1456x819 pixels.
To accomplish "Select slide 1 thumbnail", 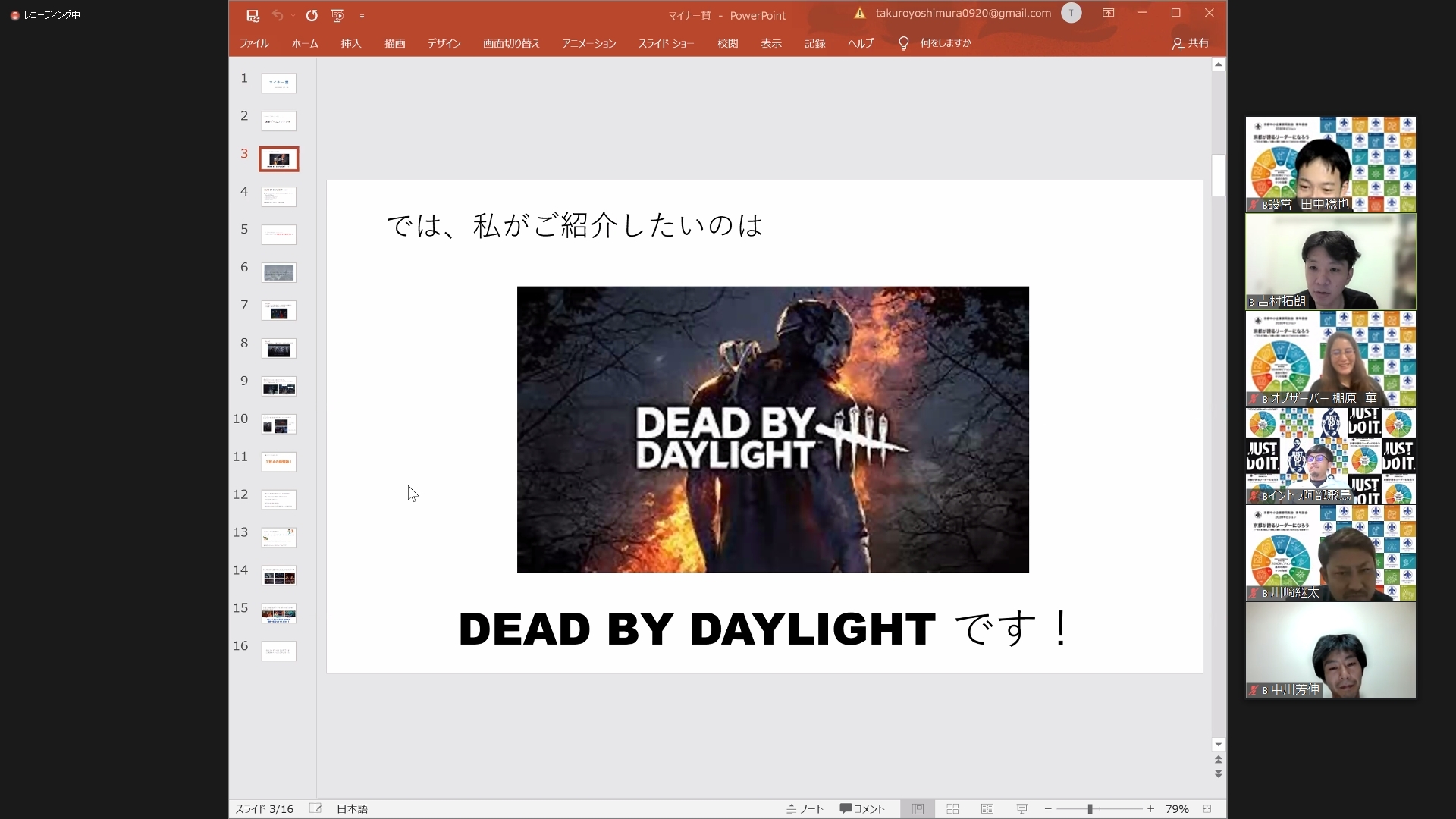I will point(279,83).
